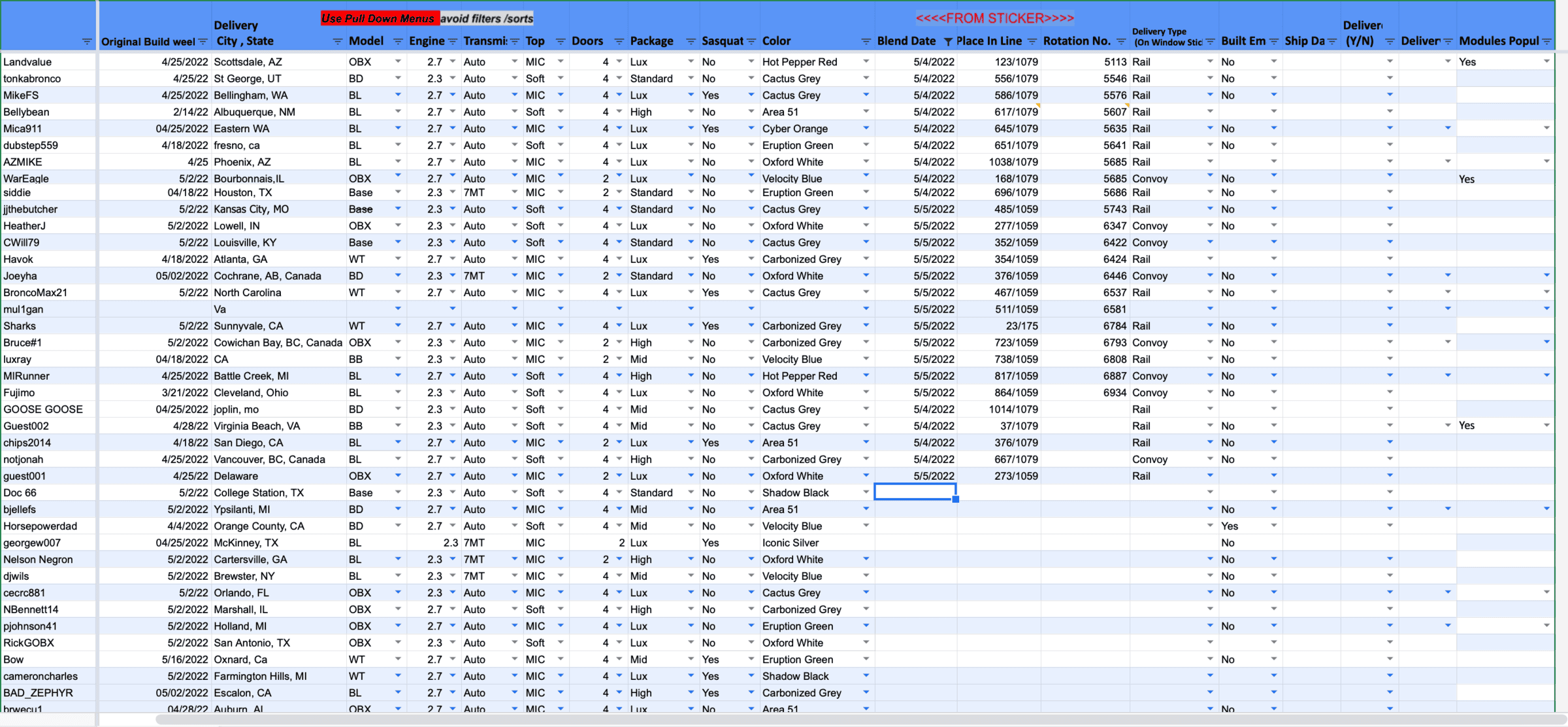The width and height of the screenshot is (1568, 727).
Task: Select Blend Date '5/5/2022' in guest001 row
Action: click(x=915, y=476)
